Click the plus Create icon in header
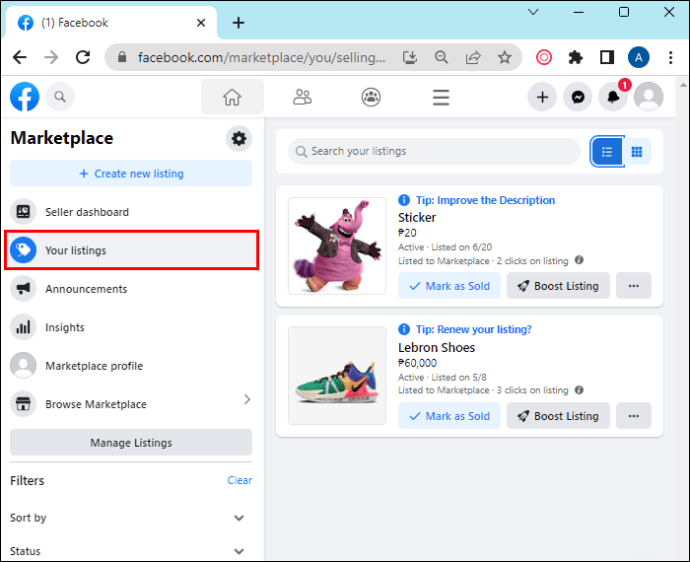This screenshot has height=562, width=690. coord(542,96)
